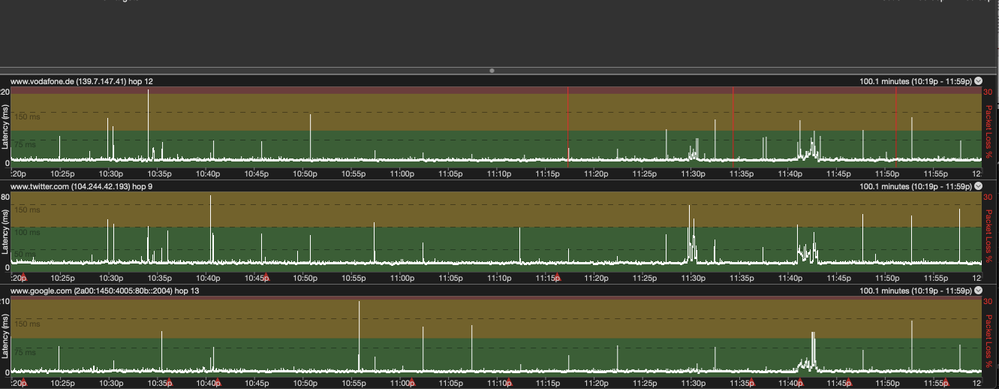Click the red marker at 11:35p in google graph
This screenshot has height=389, width=999.
[x=751, y=382]
